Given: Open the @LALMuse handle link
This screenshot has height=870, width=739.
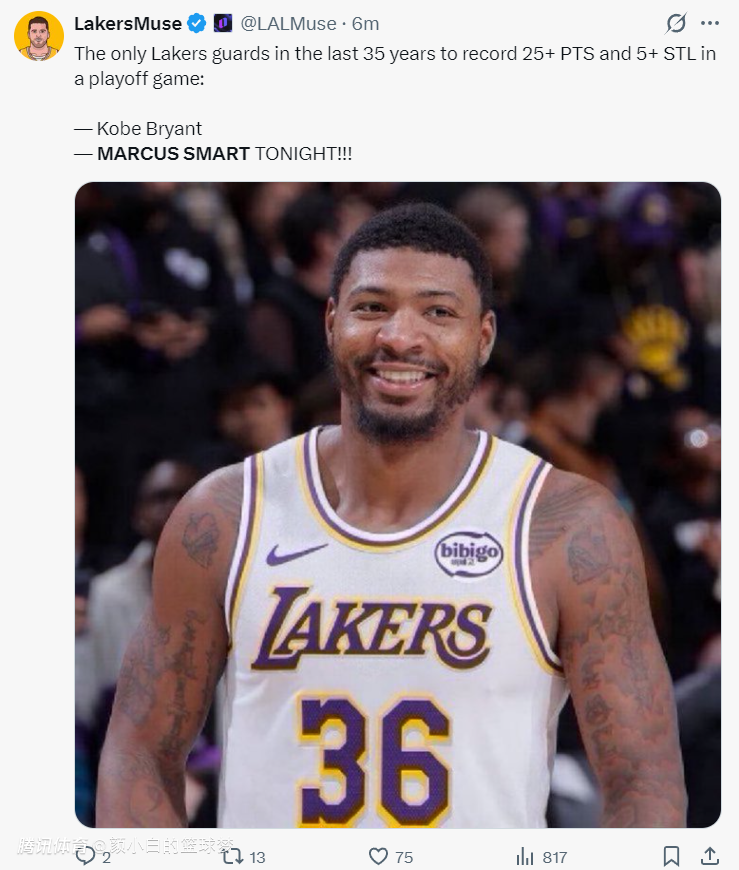Looking at the screenshot, I should click(x=288, y=24).
